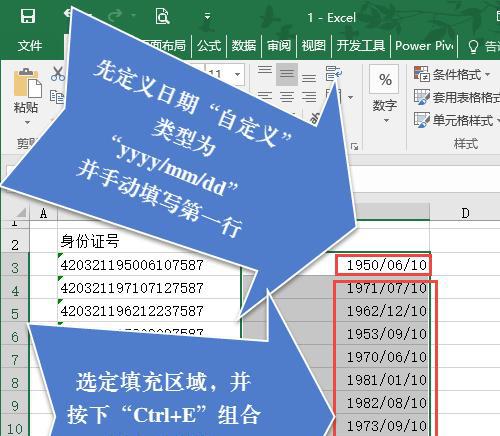Open alignment settings dialog launcher
This screenshot has height=436, width=500.
[x=355, y=146]
